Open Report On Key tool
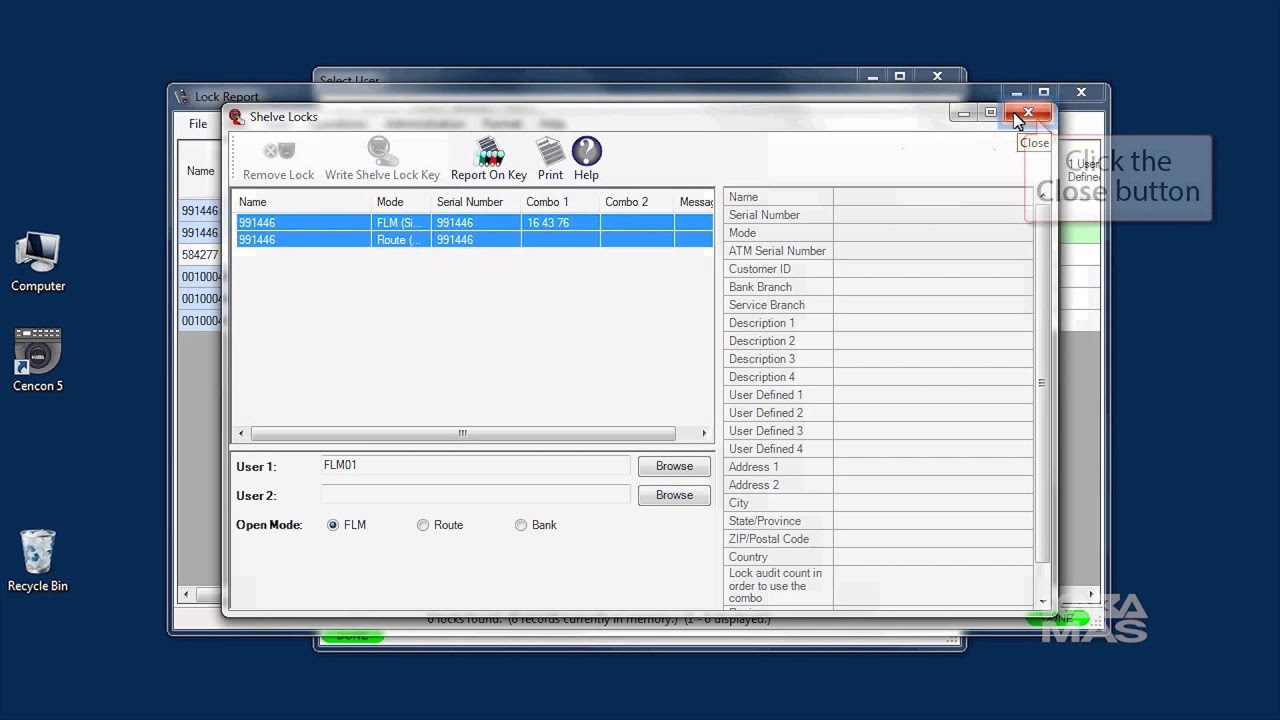 489,160
